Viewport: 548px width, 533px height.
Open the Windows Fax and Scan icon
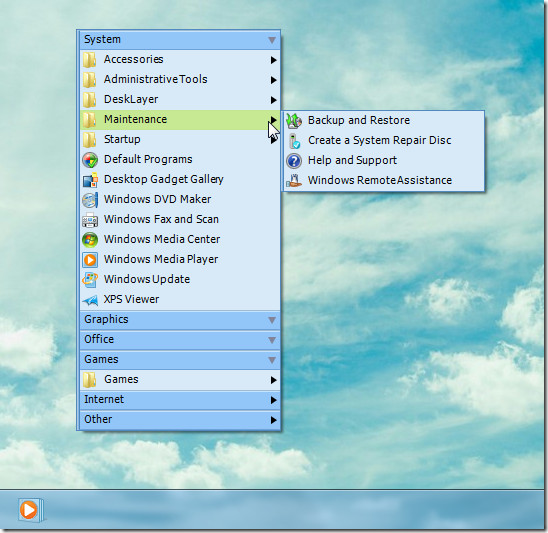pos(90,220)
